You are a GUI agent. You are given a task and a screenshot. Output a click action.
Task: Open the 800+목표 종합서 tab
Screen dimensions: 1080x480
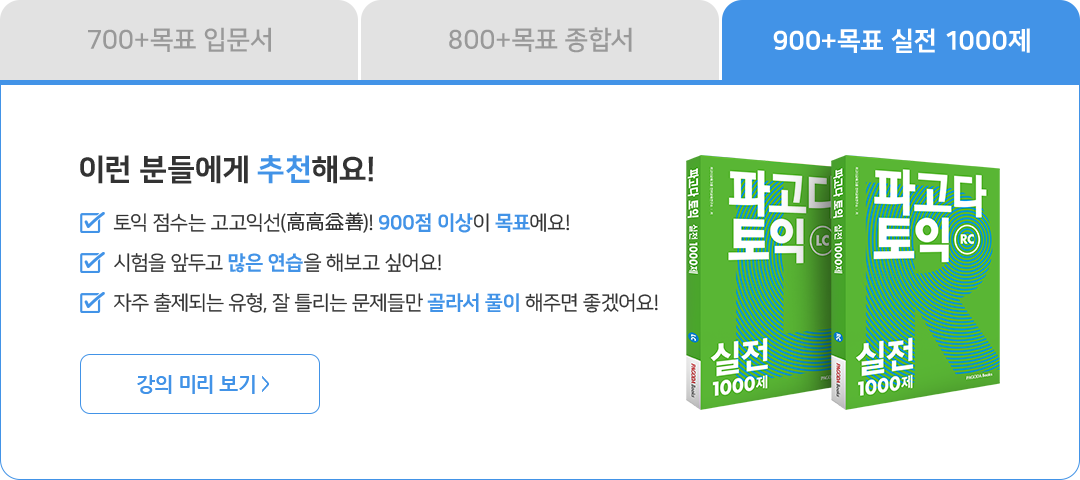click(x=540, y=41)
